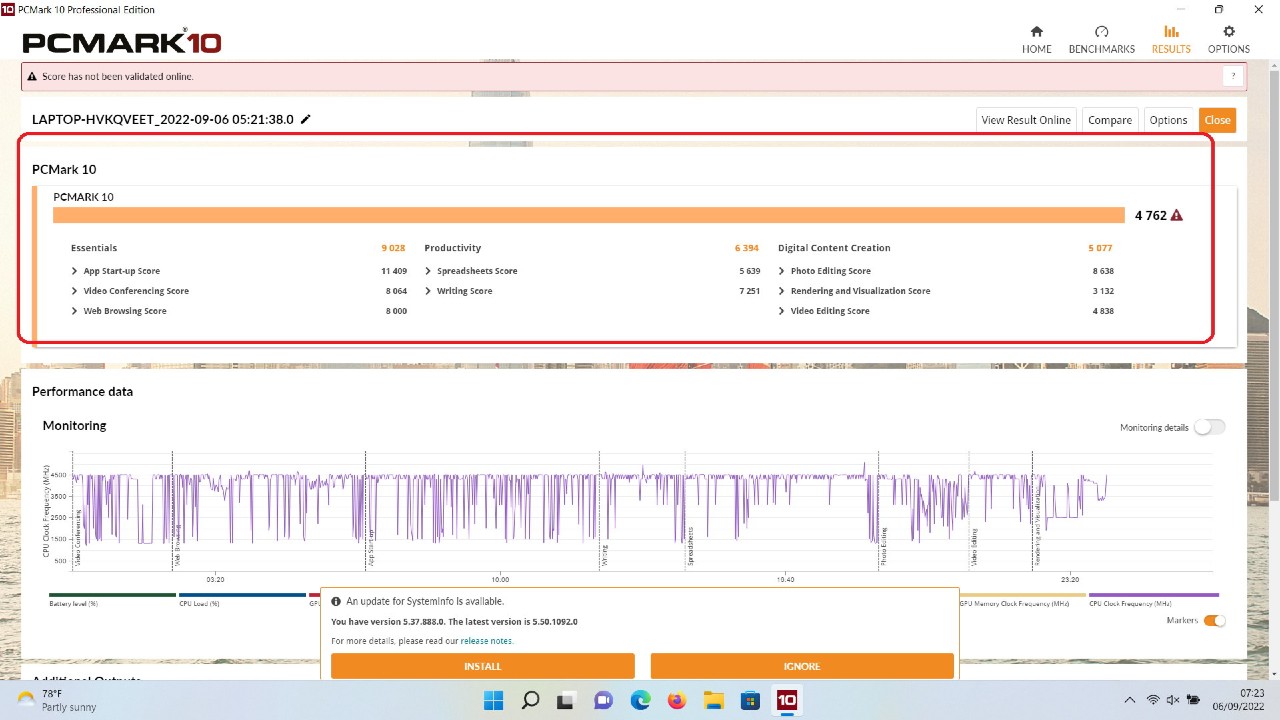Screen dimensions: 1280x720
Task: Launch Microsoft Edge from the taskbar
Action: (x=640, y=700)
